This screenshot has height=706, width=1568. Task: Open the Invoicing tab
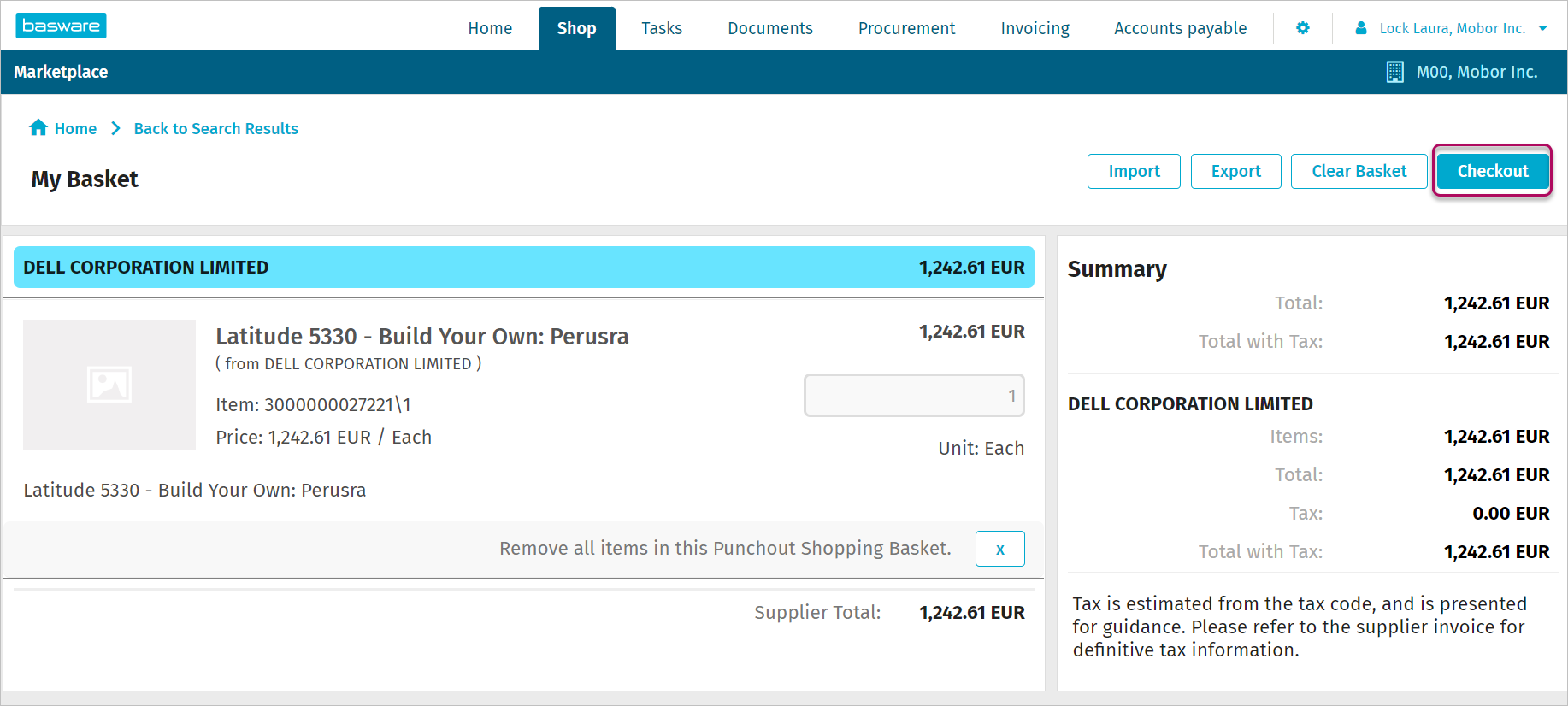[x=1035, y=28]
